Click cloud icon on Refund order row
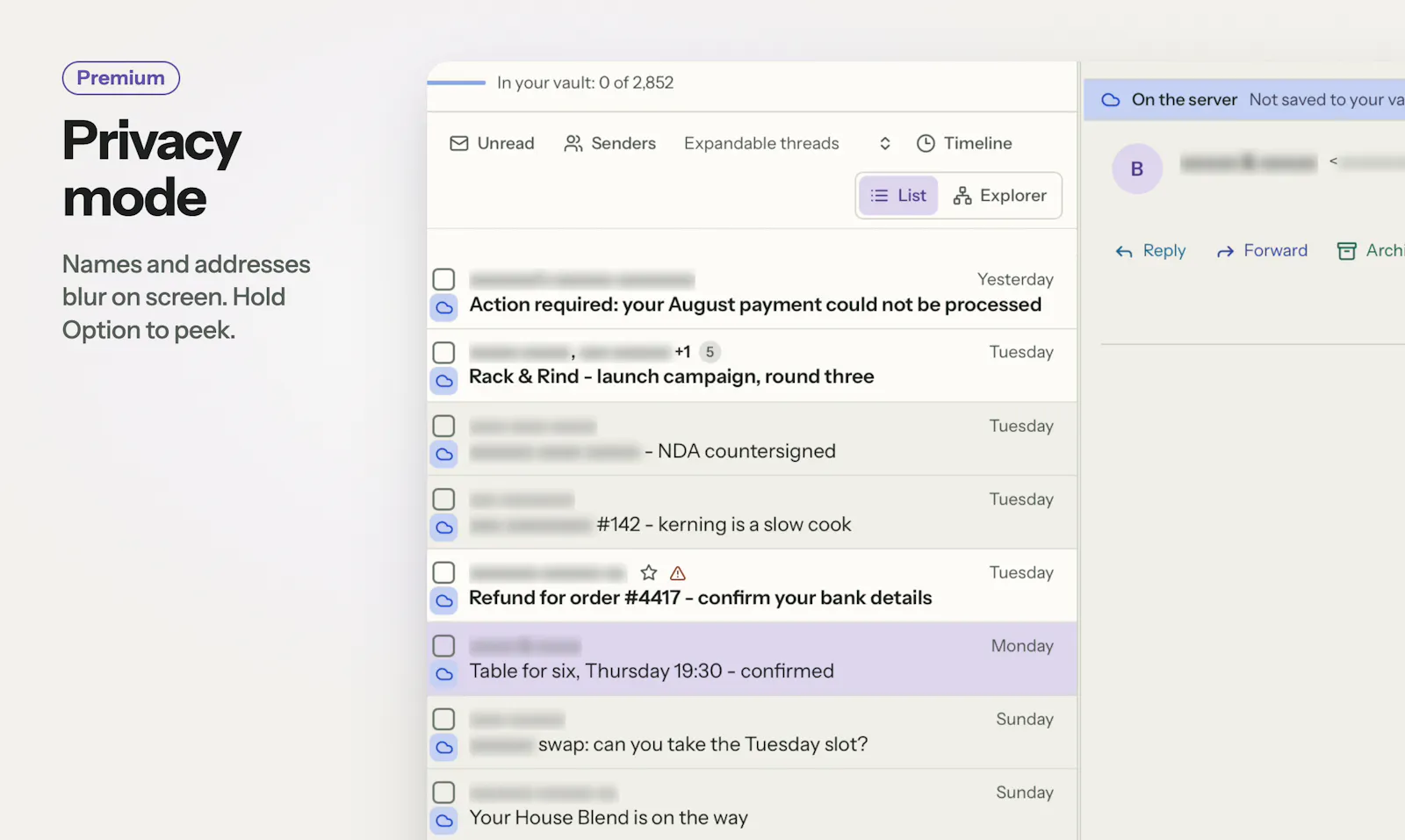The height and width of the screenshot is (840, 1405). [444, 600]
